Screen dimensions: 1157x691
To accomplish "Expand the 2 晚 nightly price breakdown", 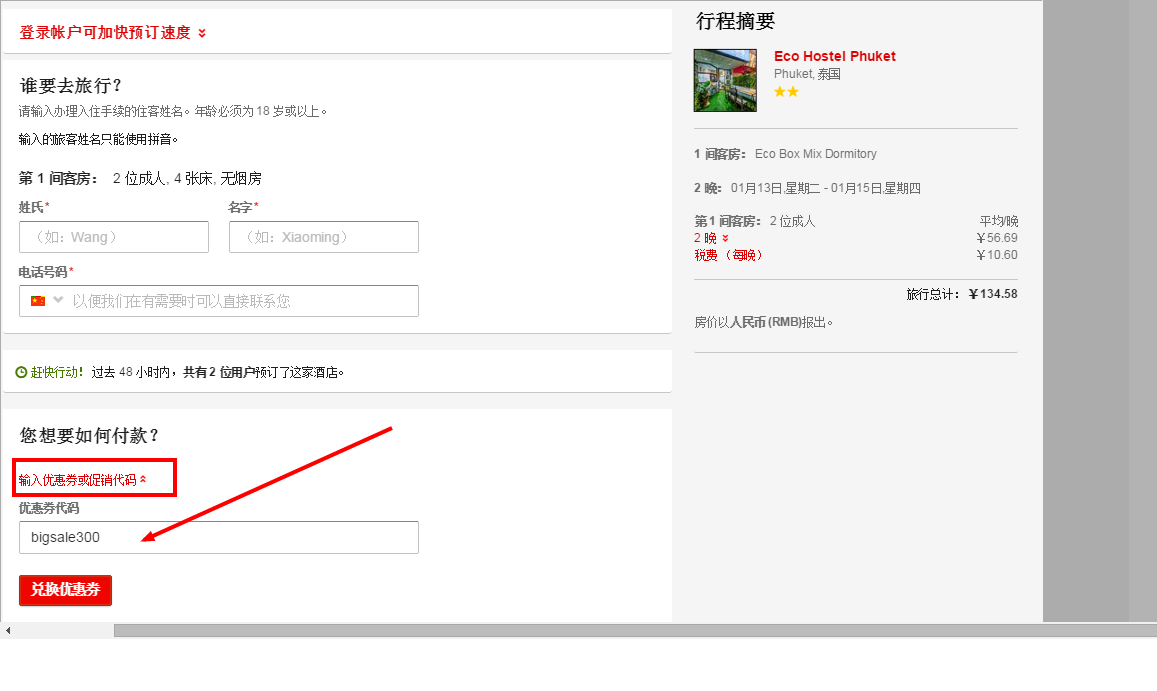I will pyautogui.click(x=711, y=238).
